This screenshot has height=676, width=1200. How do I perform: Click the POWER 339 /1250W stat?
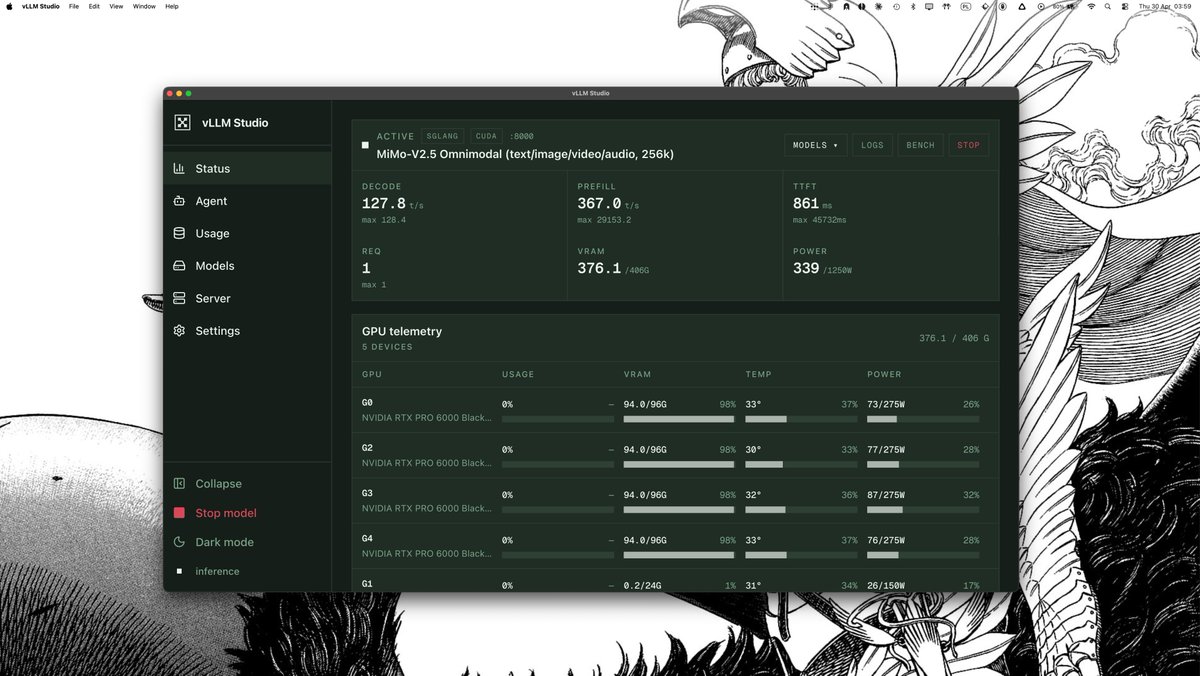pyautogui.click(x=822, y=269)
